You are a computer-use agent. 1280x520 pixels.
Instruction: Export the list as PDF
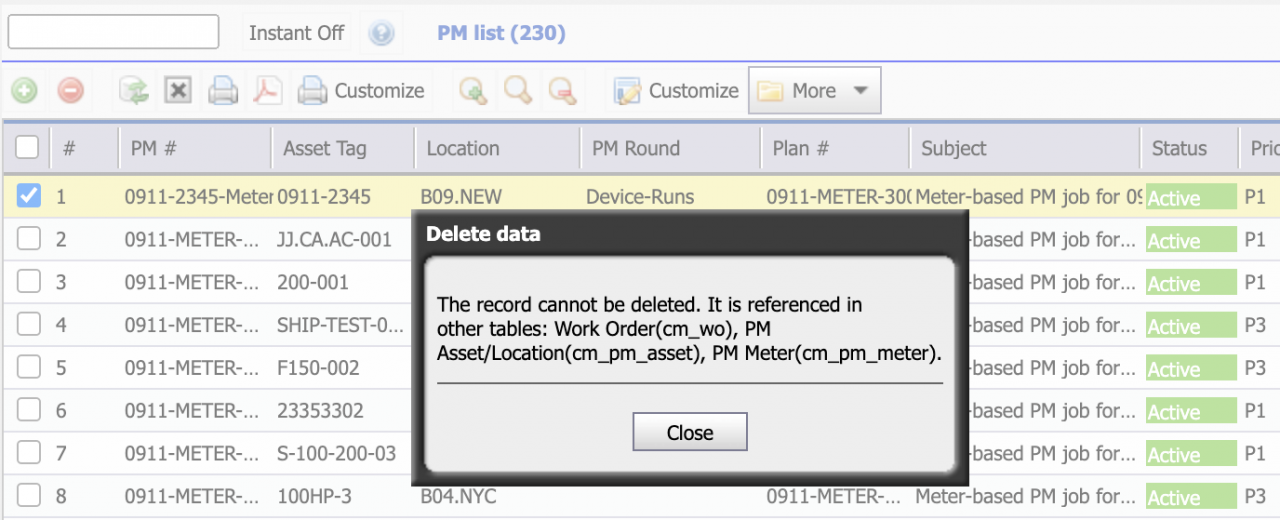(x=266, y=91)
